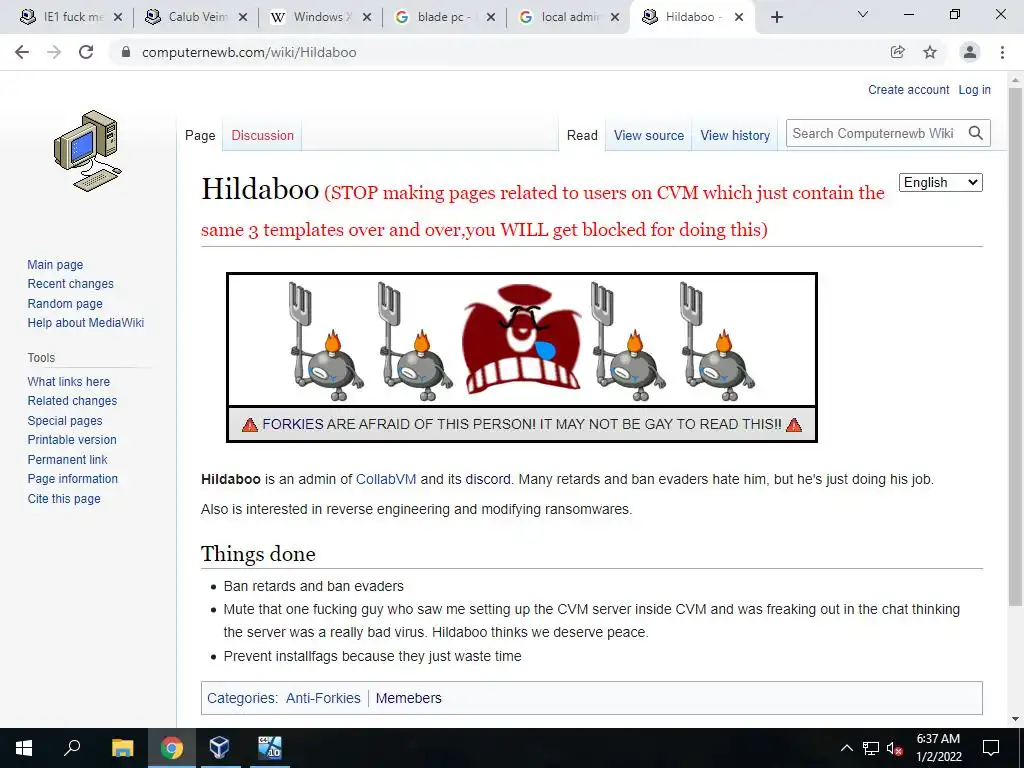Open the Chrome three-dot menu
The height and width of the screenshot is (768, 1024).
[x=1002, y=52]
